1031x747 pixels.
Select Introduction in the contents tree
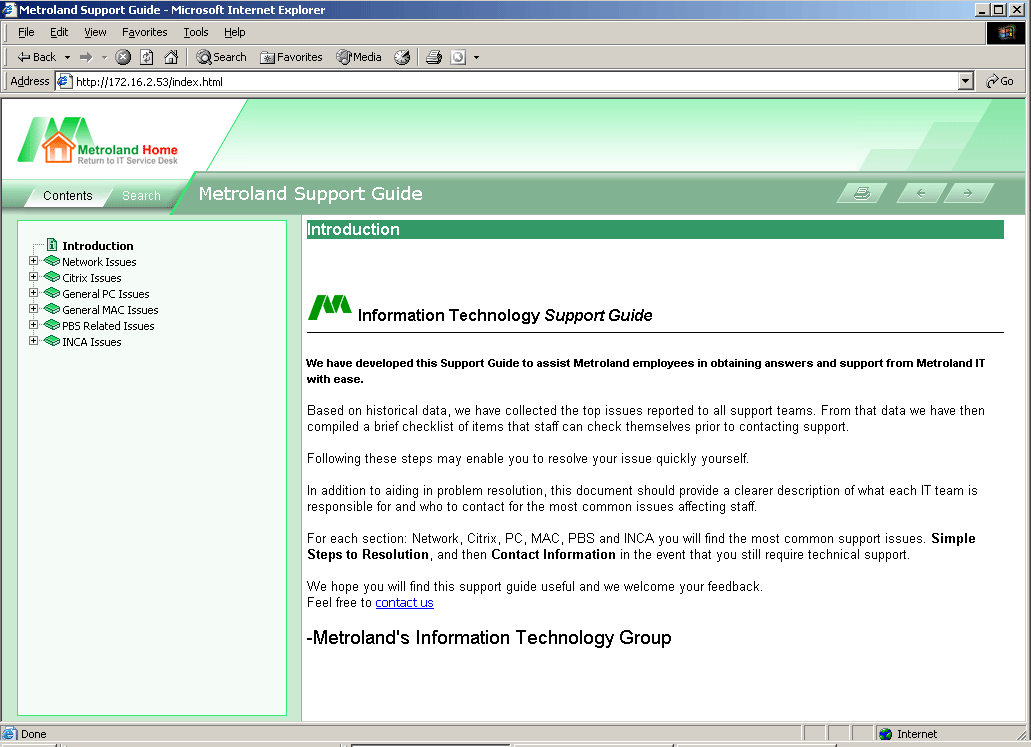coord(97,246)
